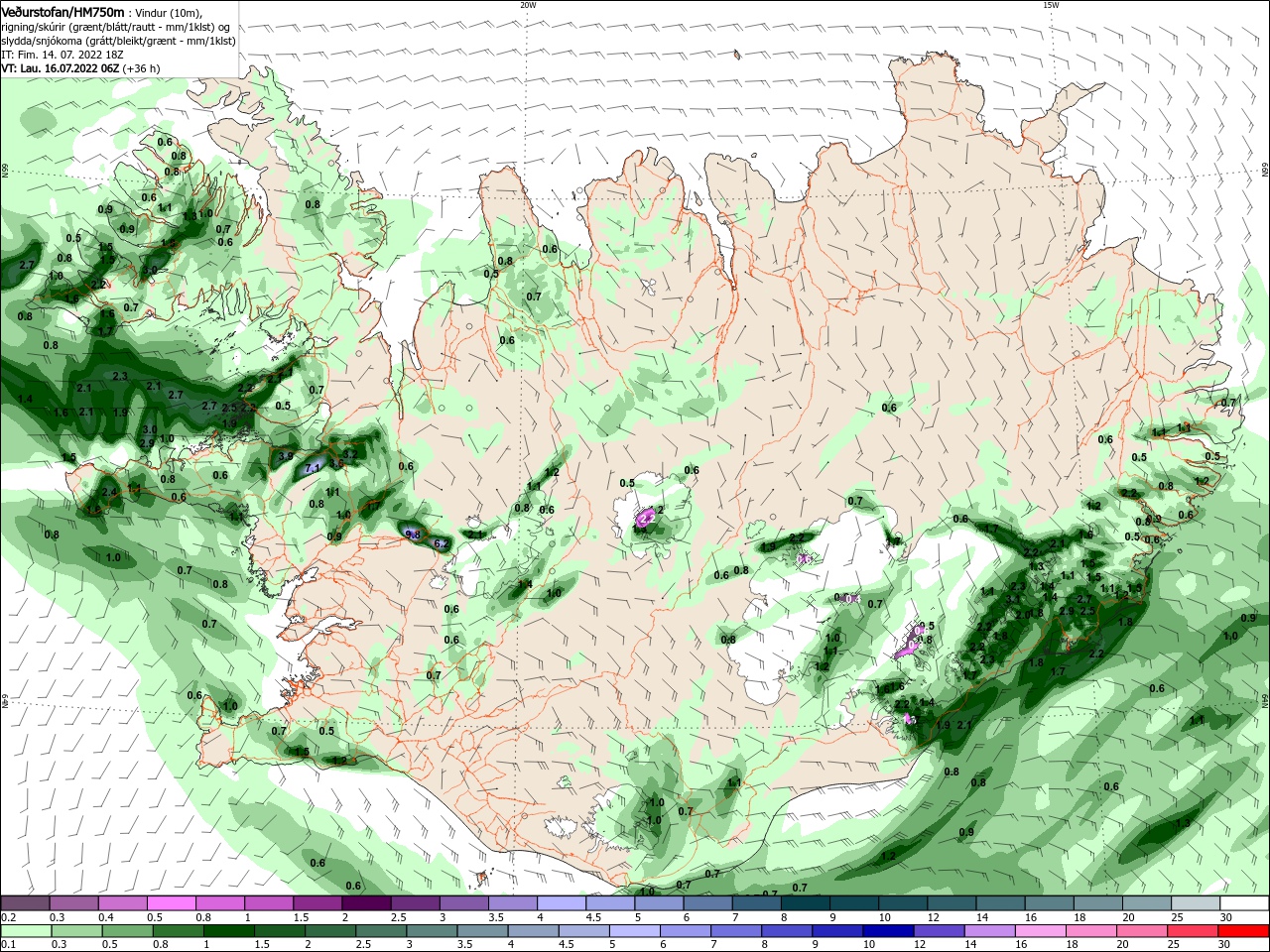Select the "rigning/skúrir" description line
The image size is (1270, 952).
point(116,27)
